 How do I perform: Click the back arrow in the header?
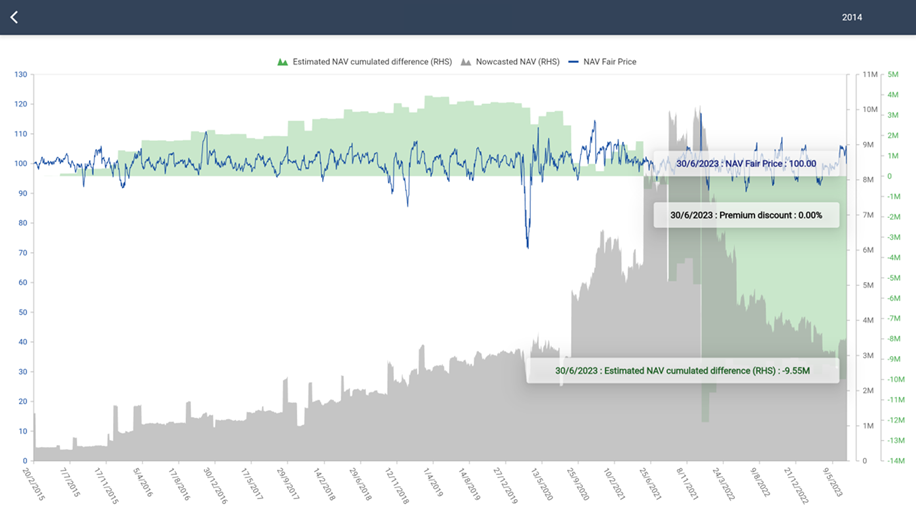14,17
